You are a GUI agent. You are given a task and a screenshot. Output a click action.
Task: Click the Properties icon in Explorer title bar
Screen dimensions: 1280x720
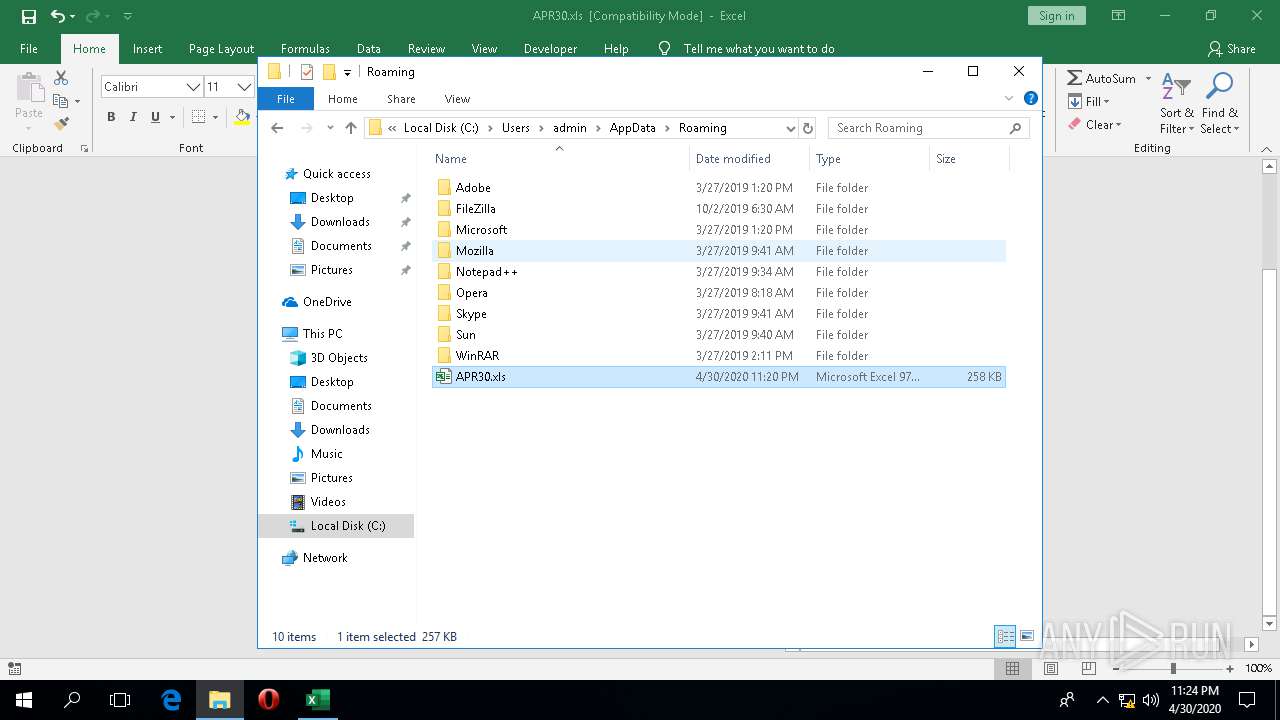pyautogui.click(x=307, y=72)
